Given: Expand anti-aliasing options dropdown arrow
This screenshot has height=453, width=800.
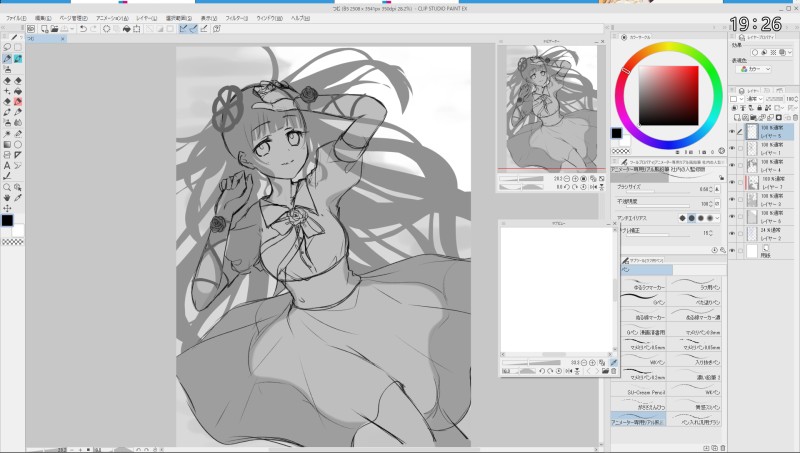Looking at the screenshot, I should click(718, 218).
